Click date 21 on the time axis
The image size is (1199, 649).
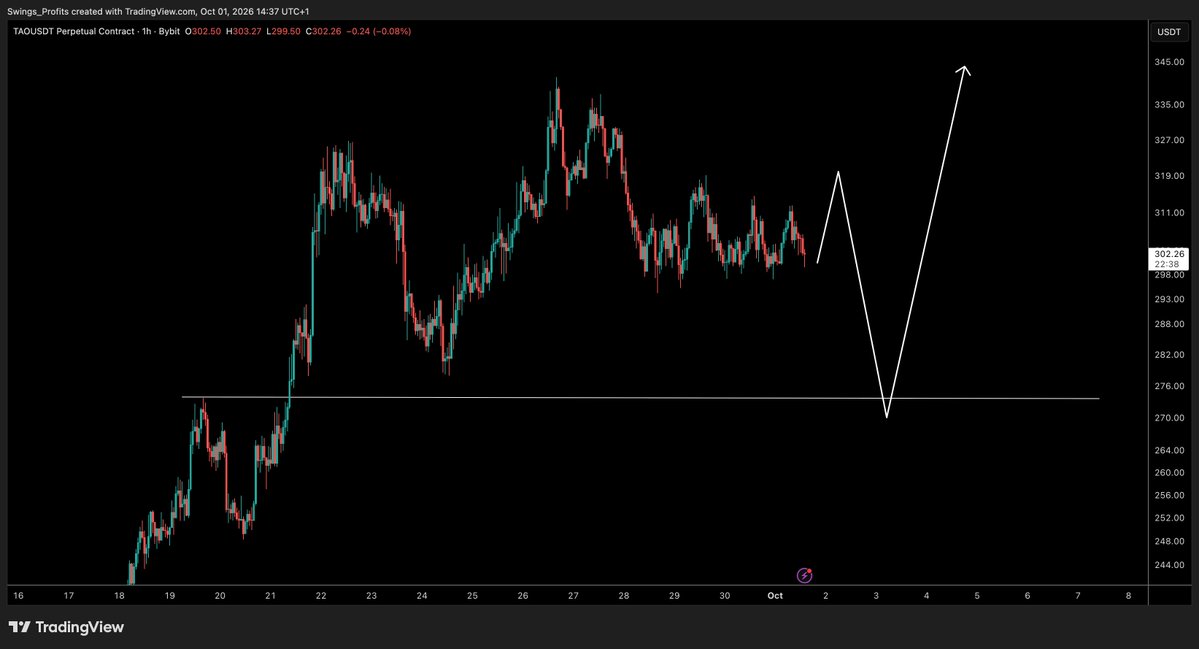coord(271,595)
